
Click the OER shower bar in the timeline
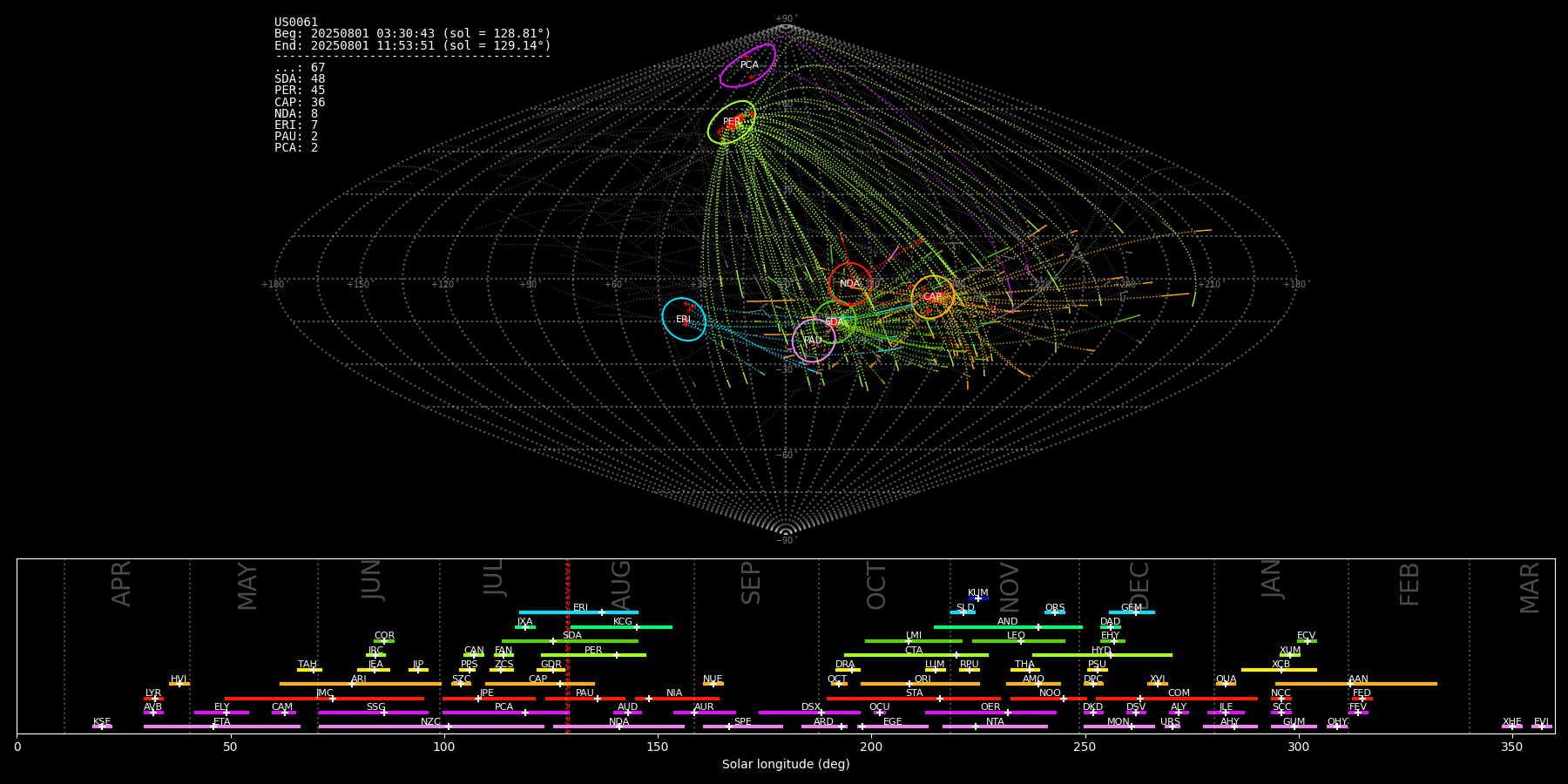click(990, 713)
